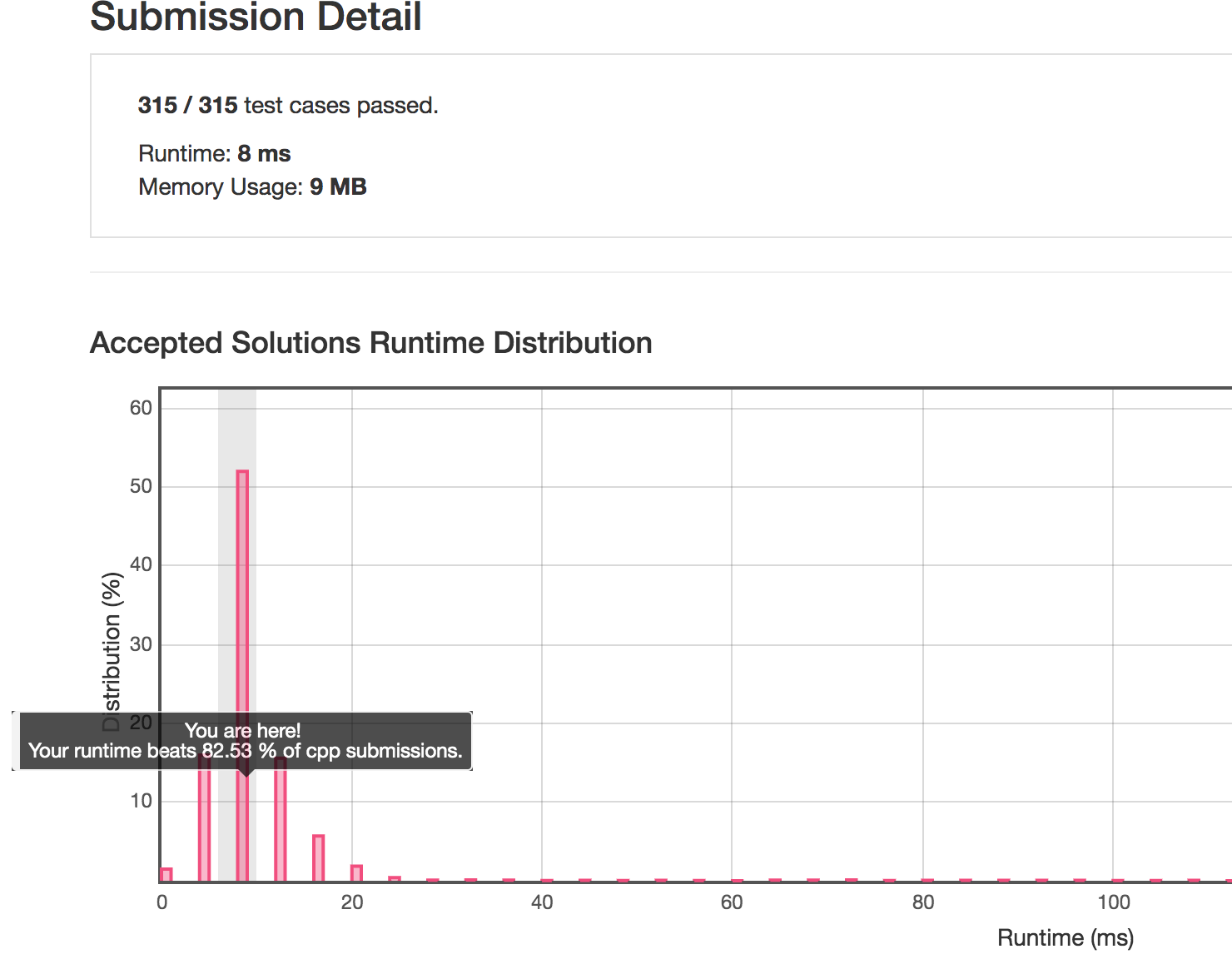Click the 'Memory Usage: 9 MB' line
The image size is (1232, 974).
pos(252,187)
